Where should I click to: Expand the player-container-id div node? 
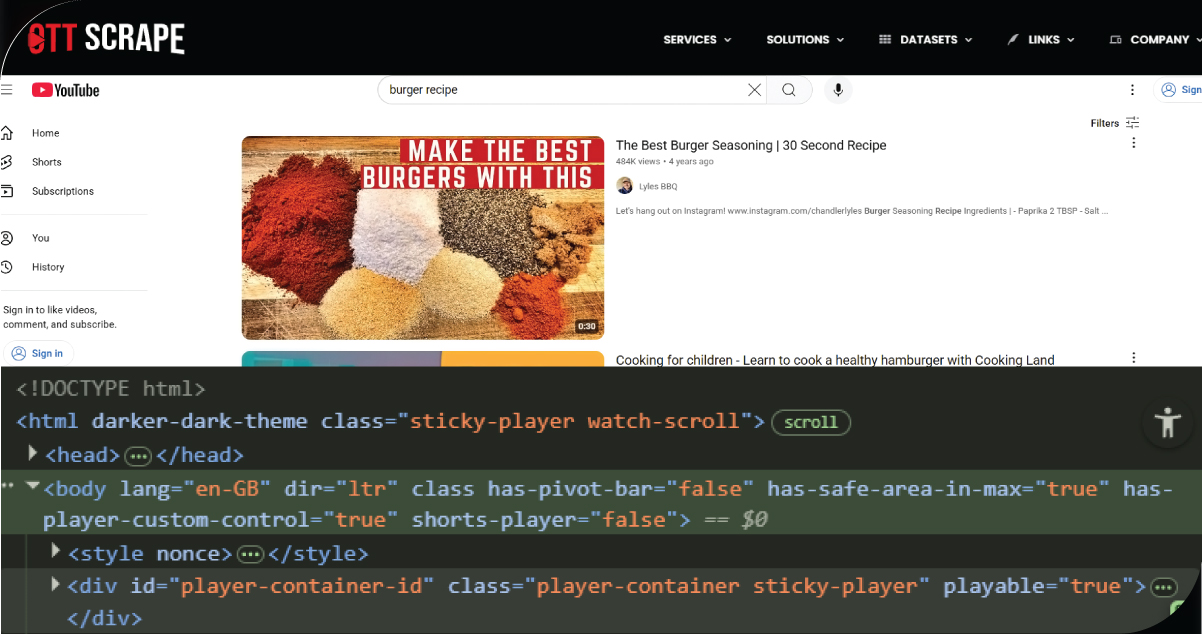[56, 584]
